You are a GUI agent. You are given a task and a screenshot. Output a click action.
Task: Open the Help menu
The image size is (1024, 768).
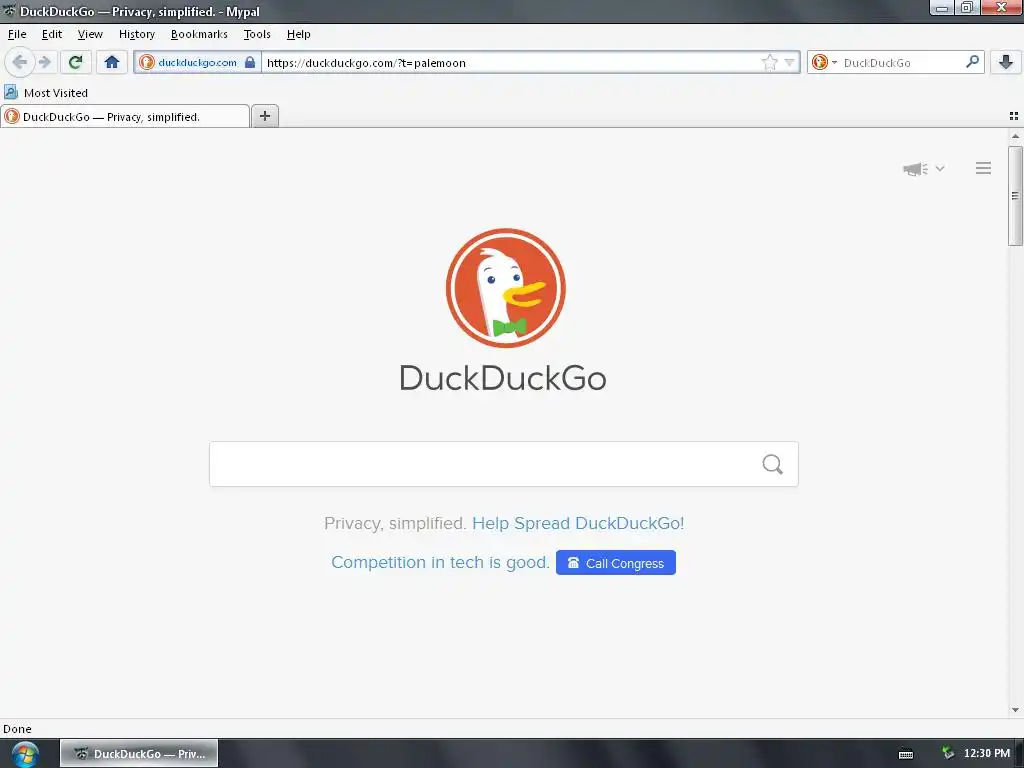click(x=298, y=34)
